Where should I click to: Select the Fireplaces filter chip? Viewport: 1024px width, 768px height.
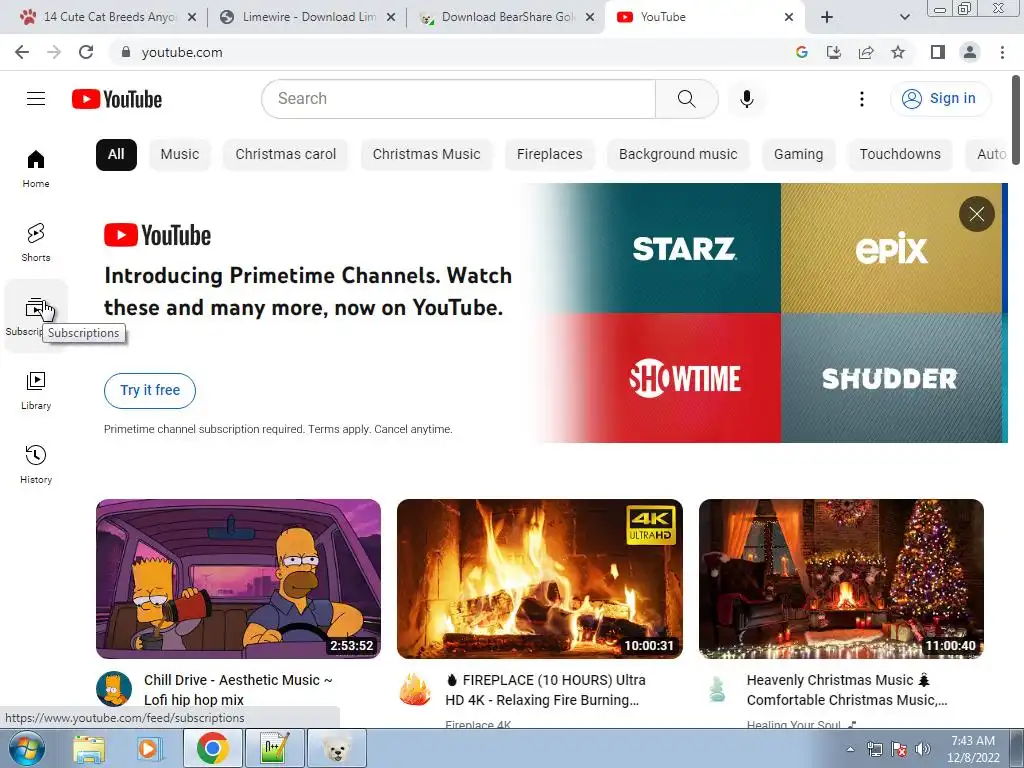click(x=549, y=155)
